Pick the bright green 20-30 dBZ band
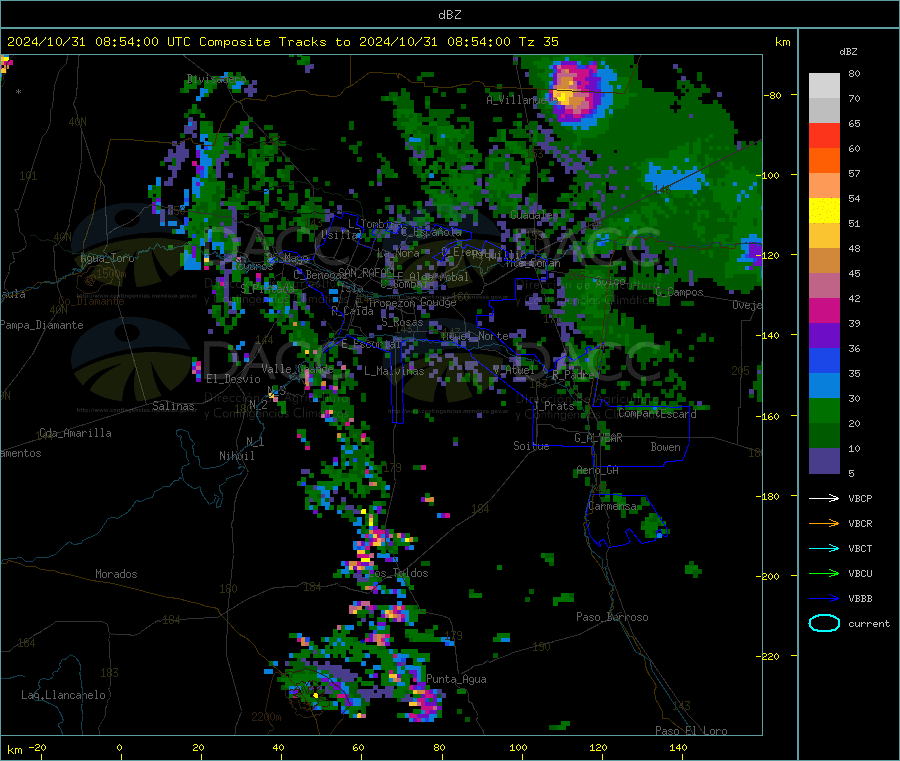Image resolution: width=900 pixels, height=761 pixels. [824, 410]
